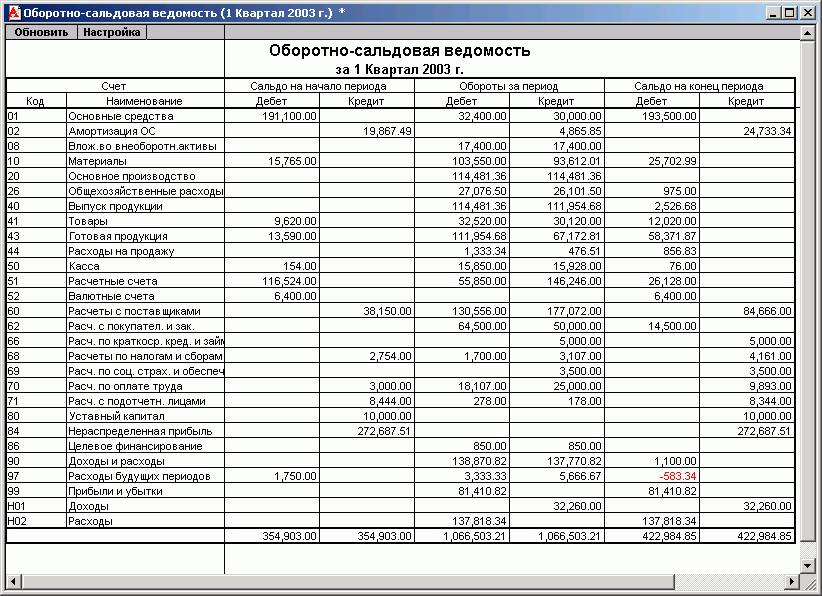Select the 'Товары' account name

pos(88,222)
